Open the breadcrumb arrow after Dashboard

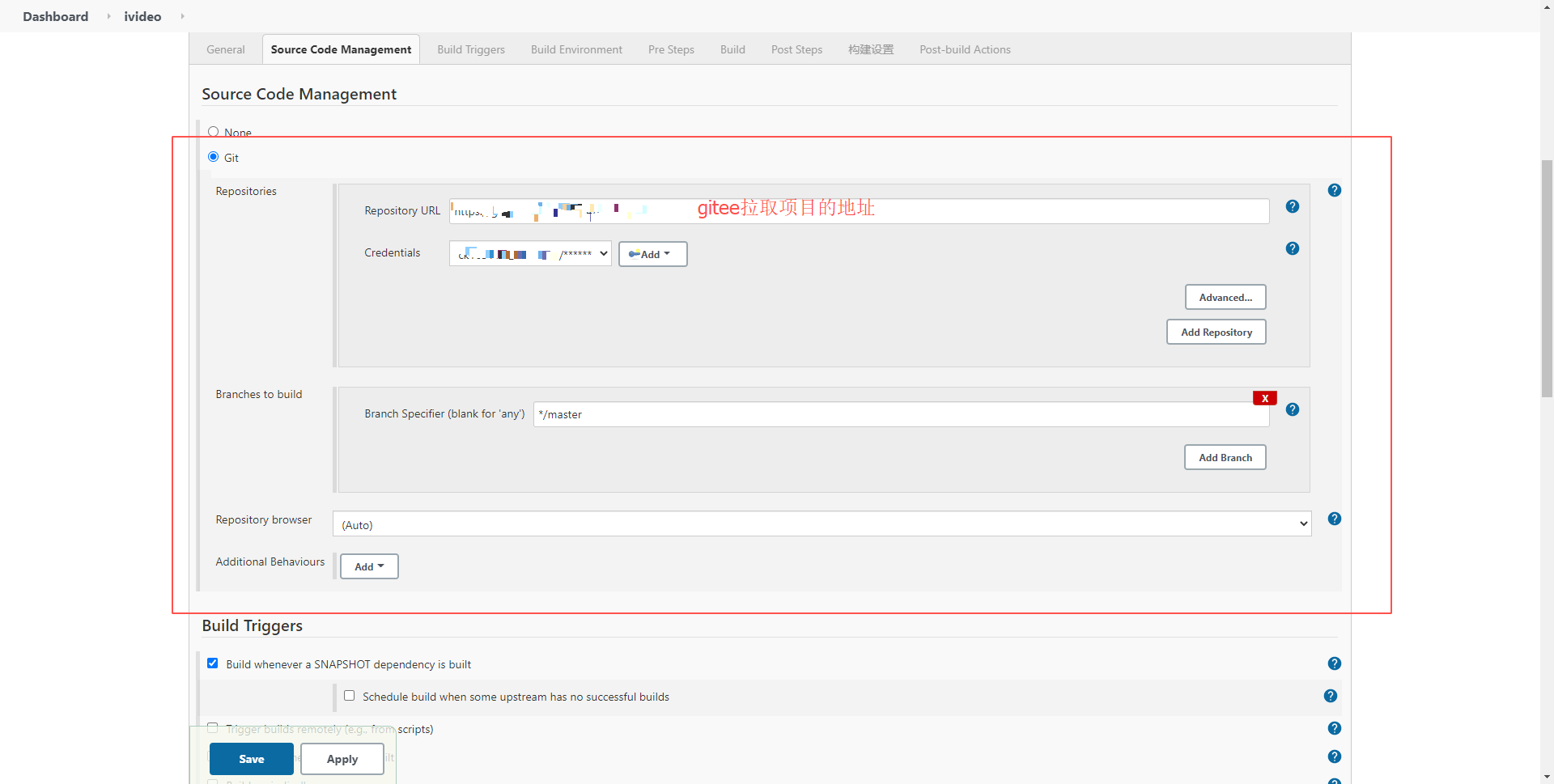[x=108, y=16]
